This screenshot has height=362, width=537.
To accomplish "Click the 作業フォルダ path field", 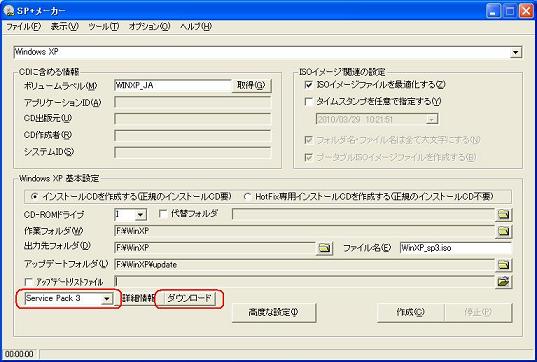I will coord(304,231).
